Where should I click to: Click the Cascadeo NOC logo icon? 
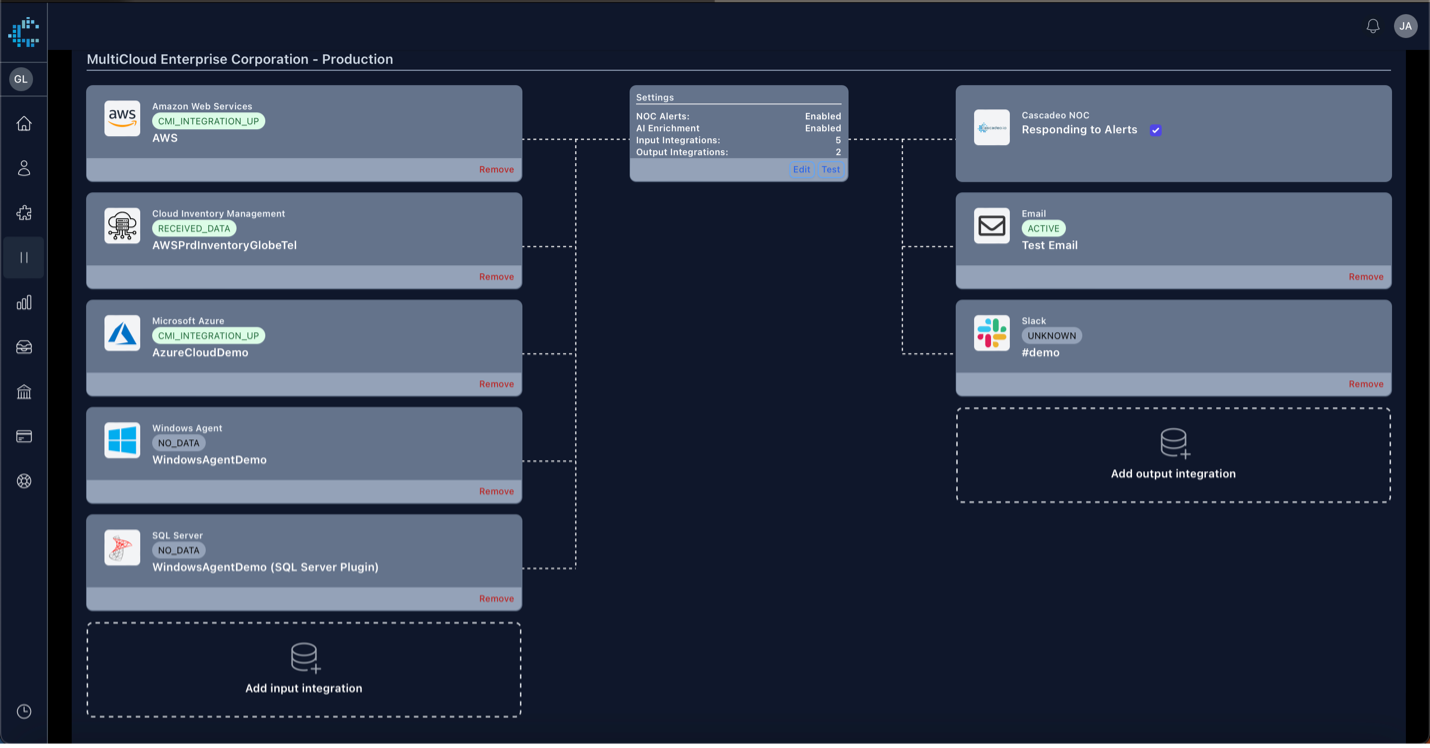pyautogui.click(x=992, y=127)
